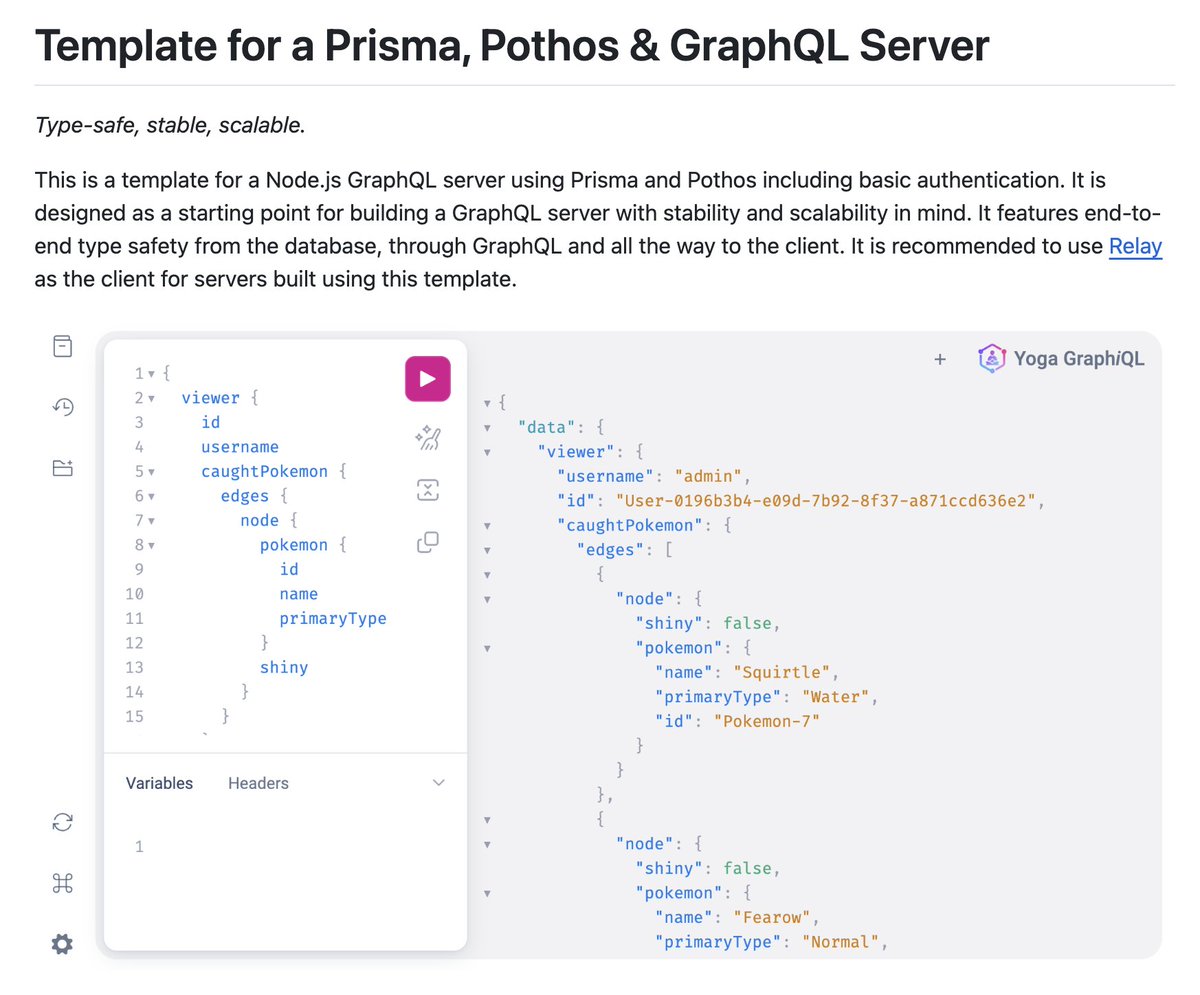1200x995 pixels.
Task: Fold caughtPokemon block at query line 5
Action: pos(151,472)
